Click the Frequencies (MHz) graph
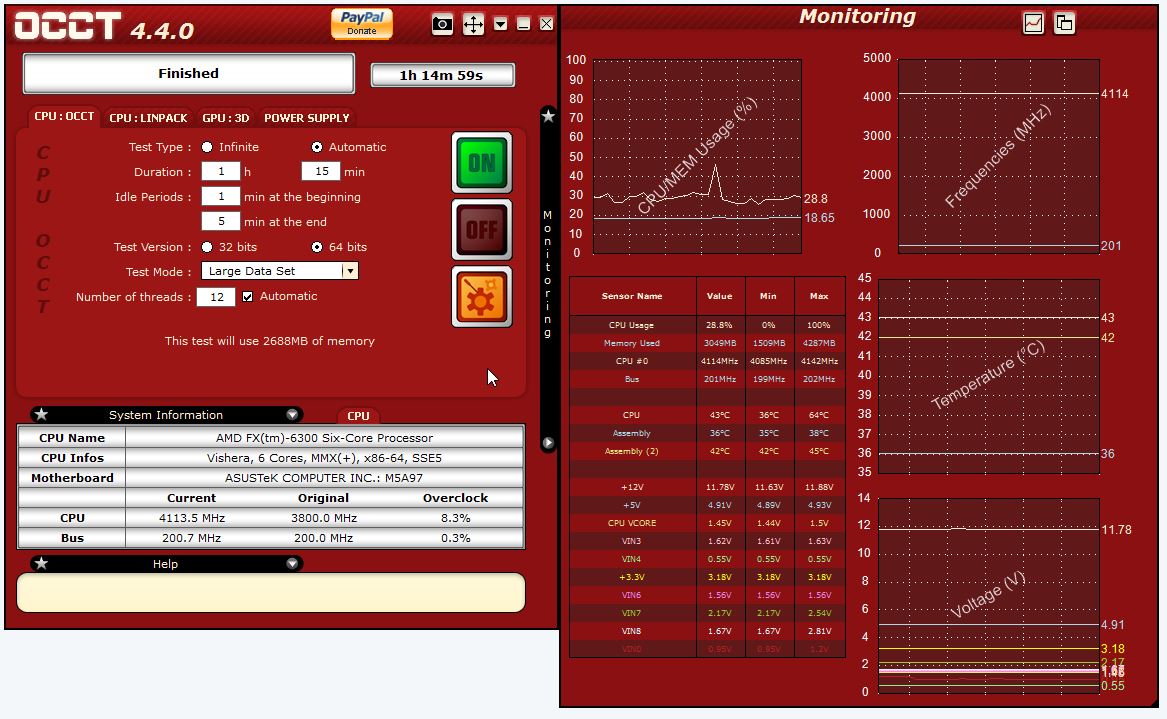1167x719 pixels. [x=999, y=156]
